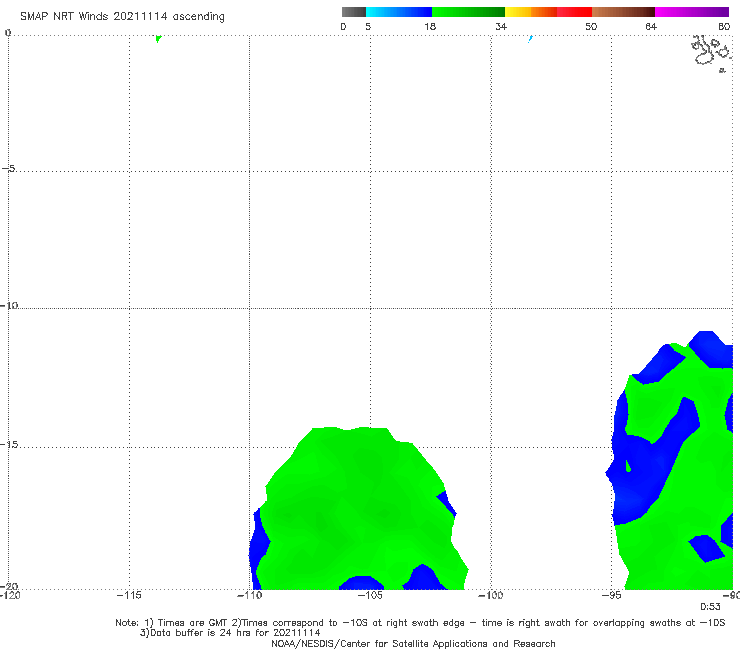
Task: Click the color bar label '34'
Action: [x=501, y=27]
